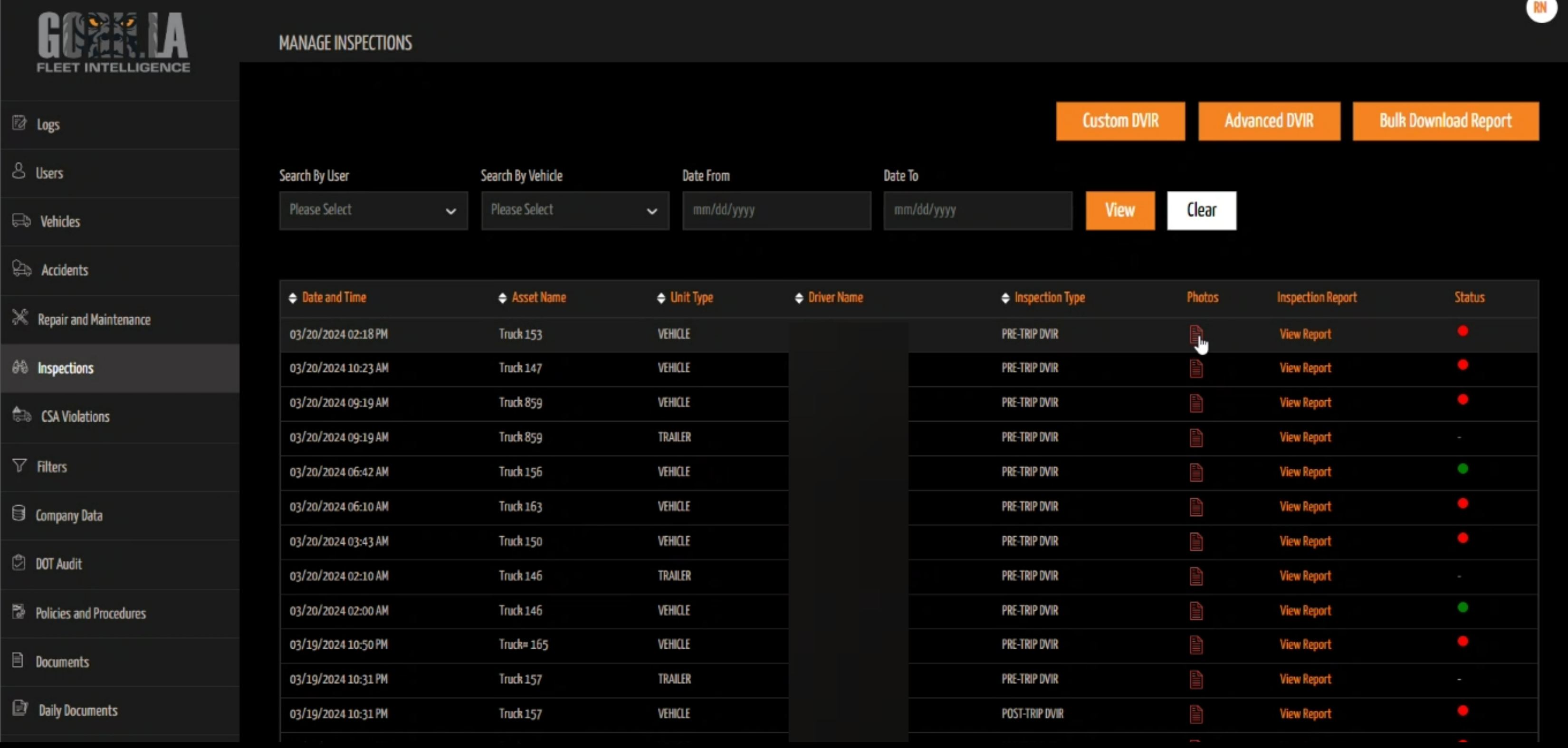
Task: Expand the Search By User dropdown
Action: click(x=373, y=210)
